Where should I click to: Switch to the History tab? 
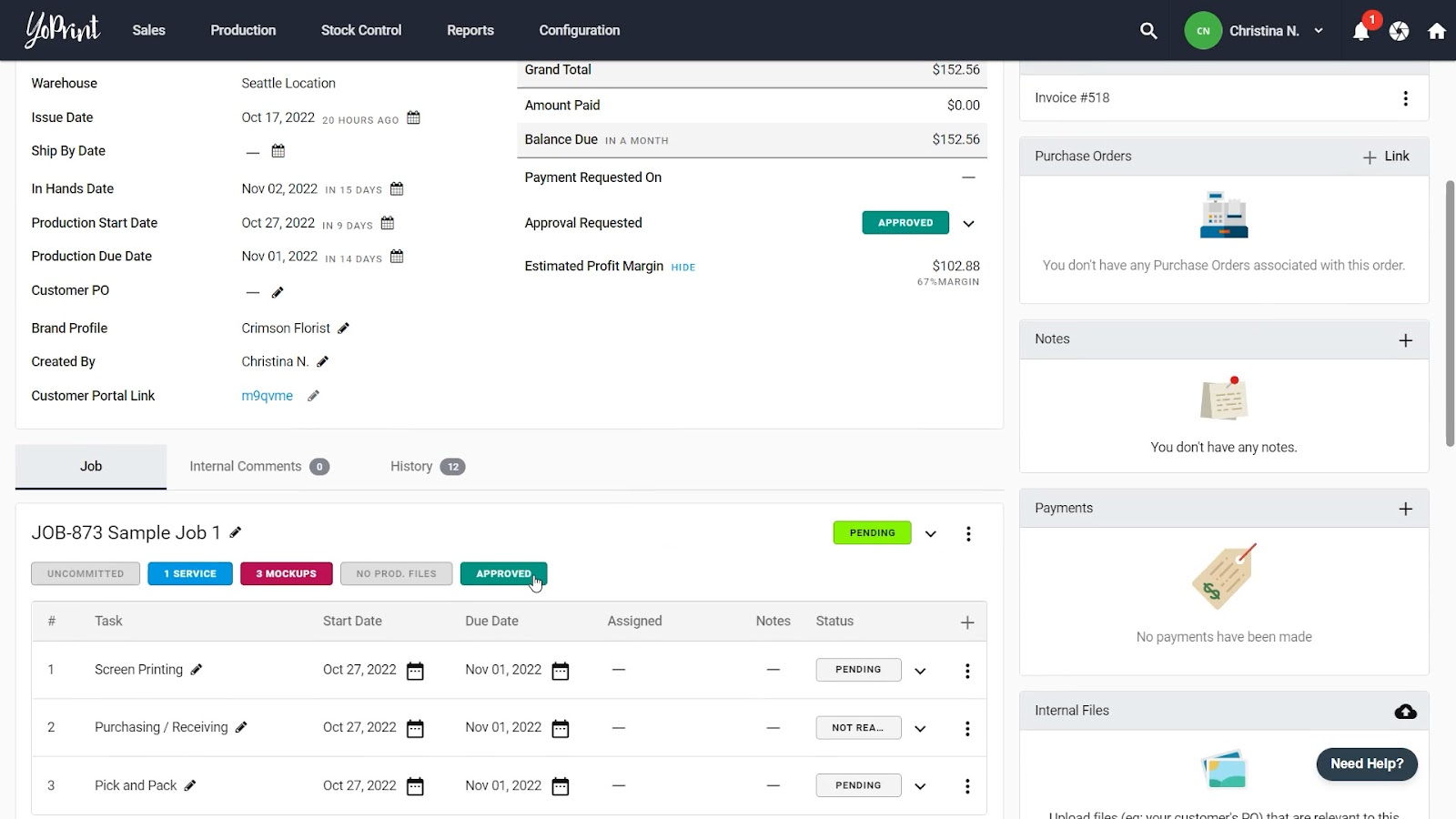pos(428,467)
